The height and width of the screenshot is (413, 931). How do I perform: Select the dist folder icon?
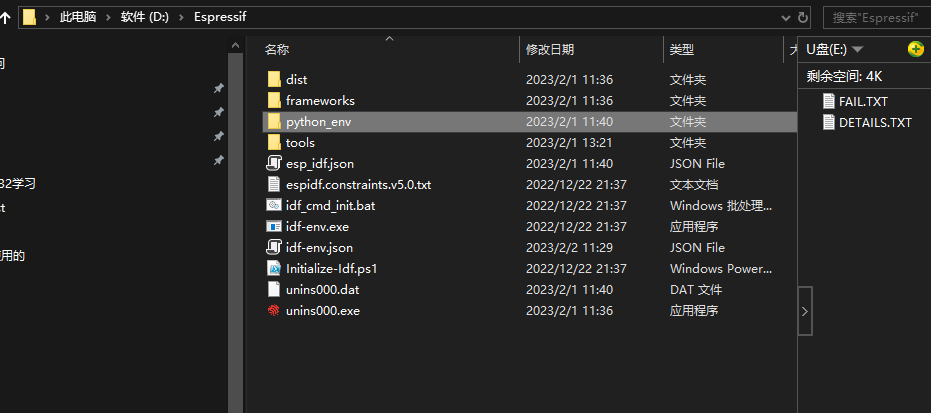tap(274, 80)
